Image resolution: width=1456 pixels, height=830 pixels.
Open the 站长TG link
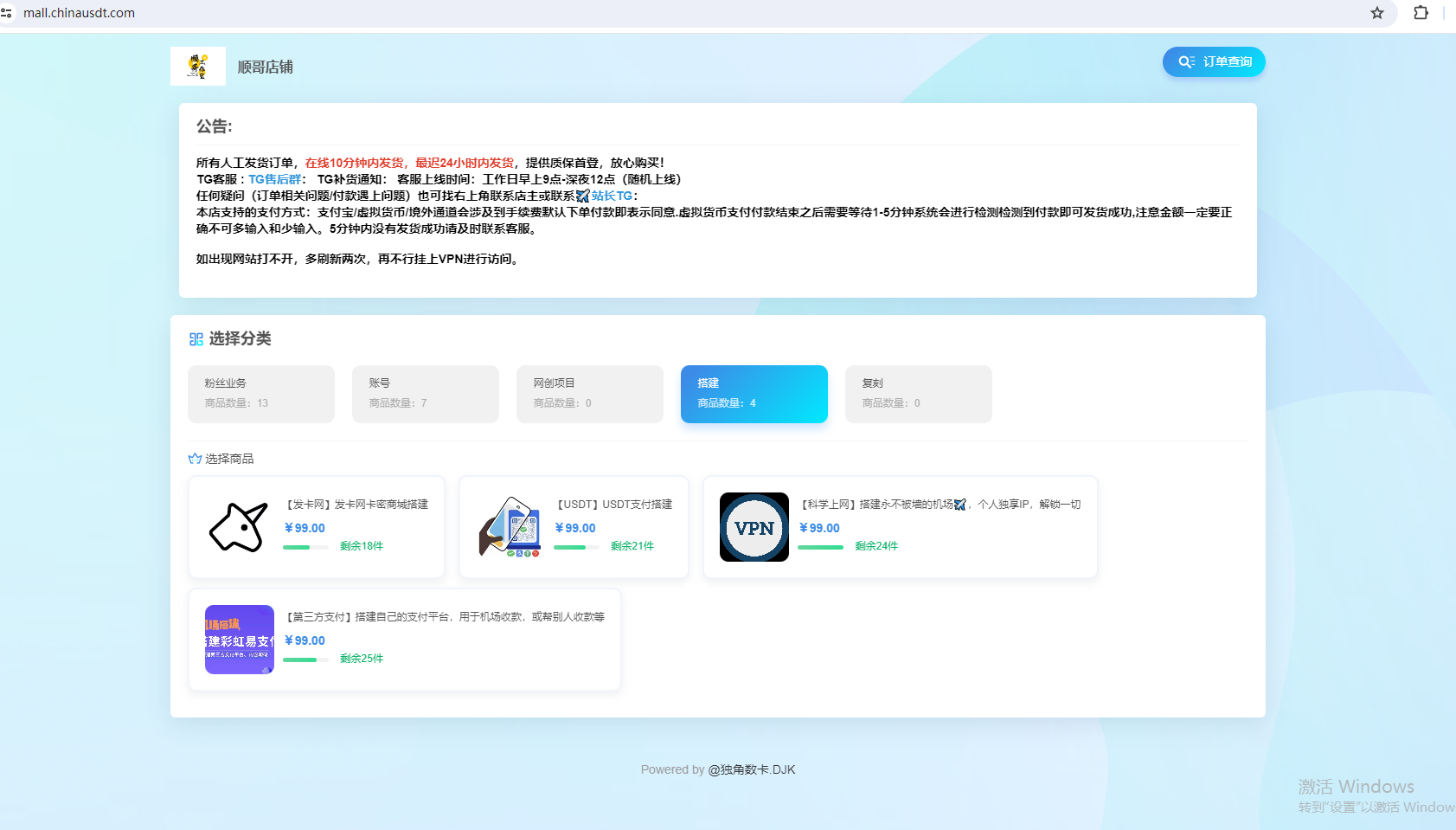[612, 196]
